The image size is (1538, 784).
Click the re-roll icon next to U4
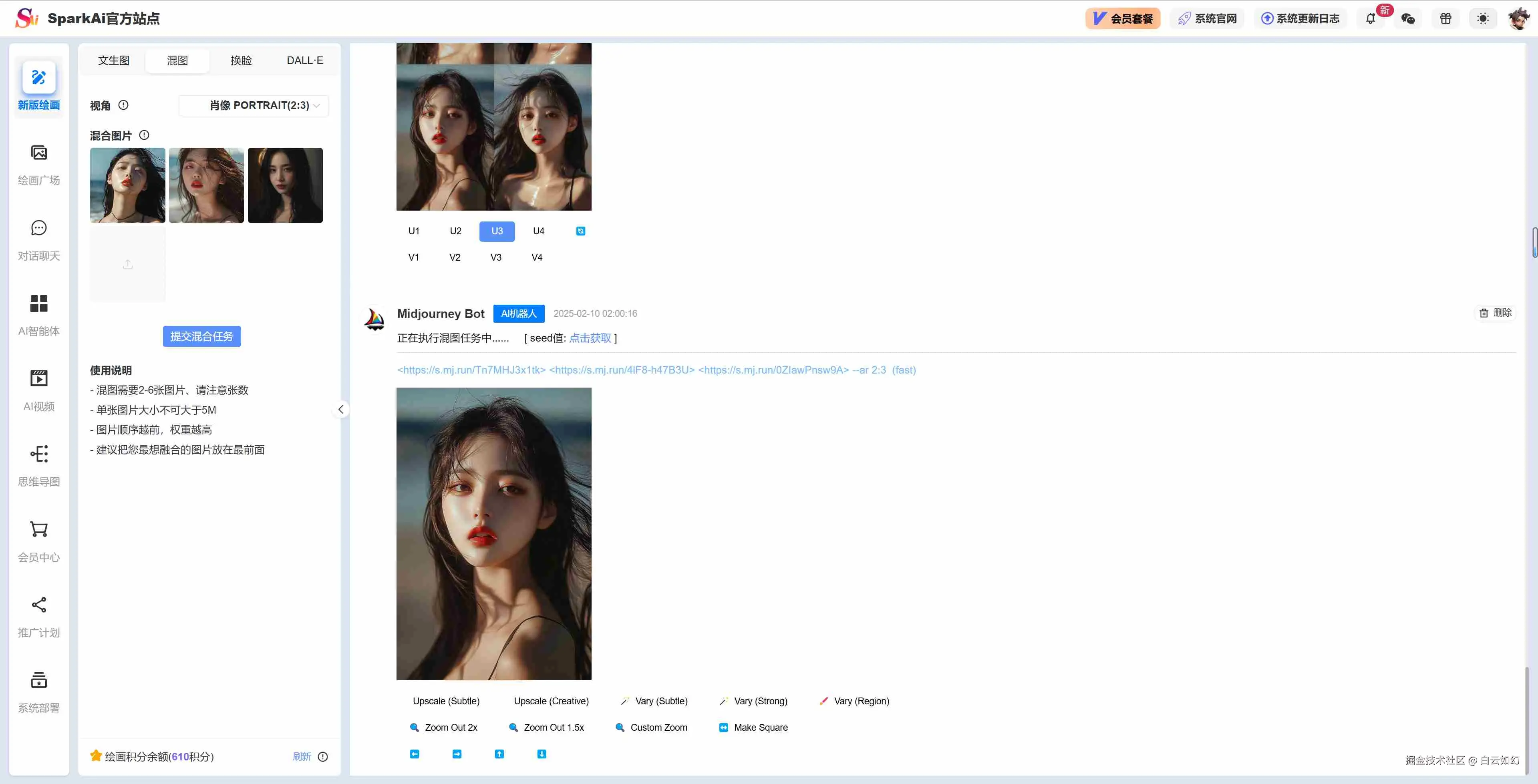580,231
